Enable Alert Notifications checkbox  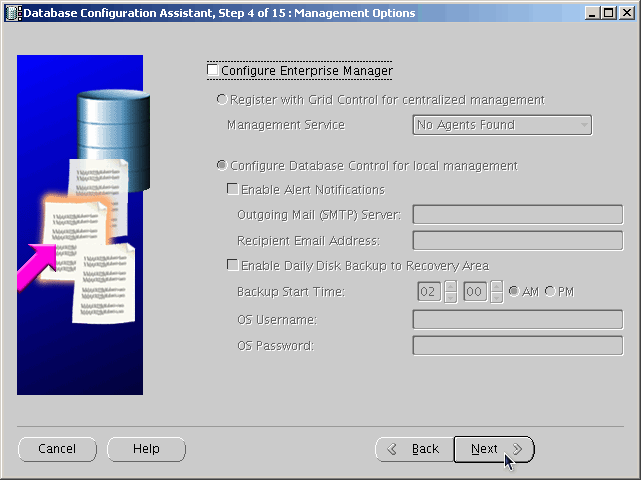pos(233,190)
